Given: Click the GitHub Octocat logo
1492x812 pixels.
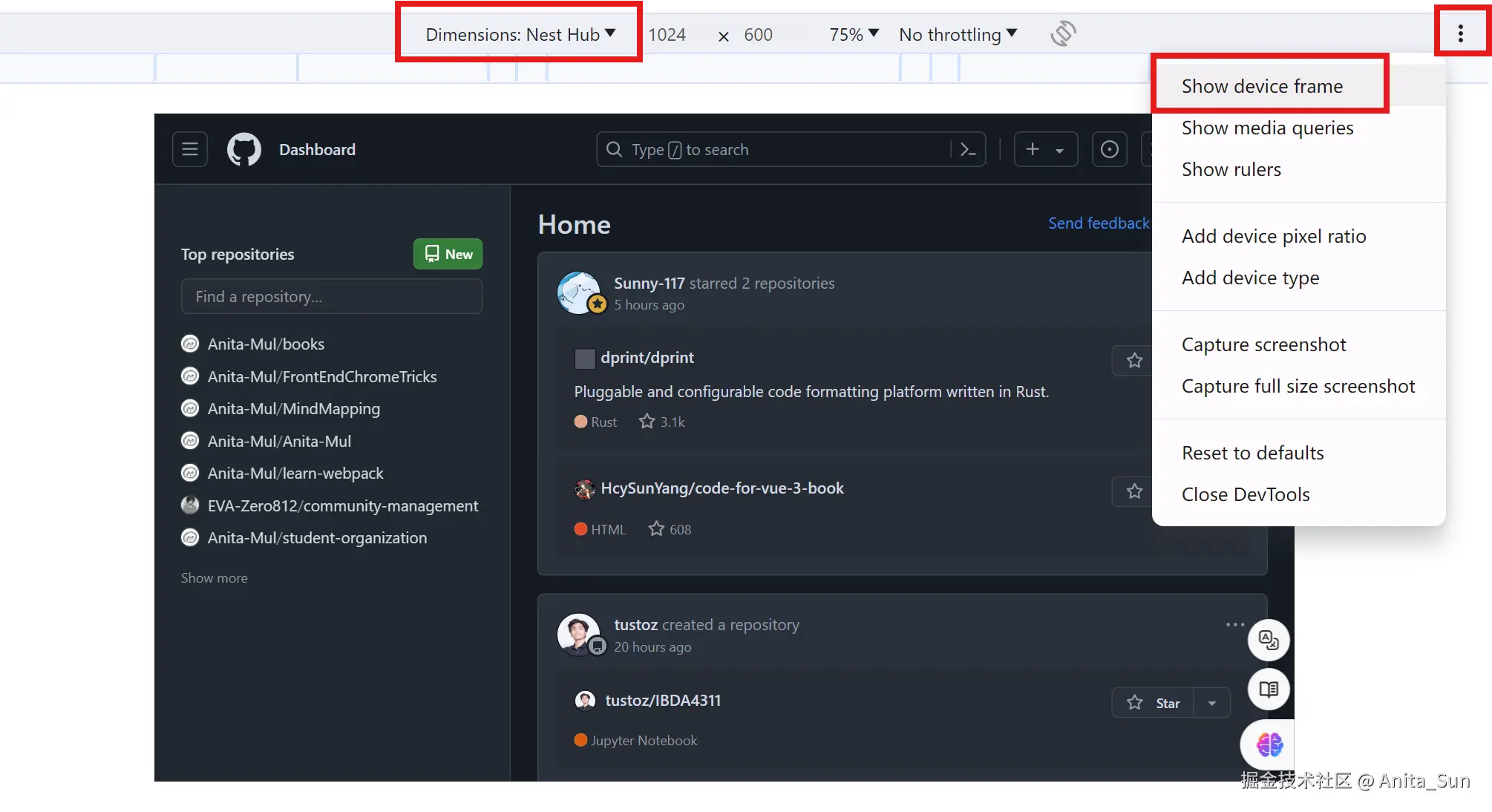Looking at the screenshot, I should click(244, 149).
